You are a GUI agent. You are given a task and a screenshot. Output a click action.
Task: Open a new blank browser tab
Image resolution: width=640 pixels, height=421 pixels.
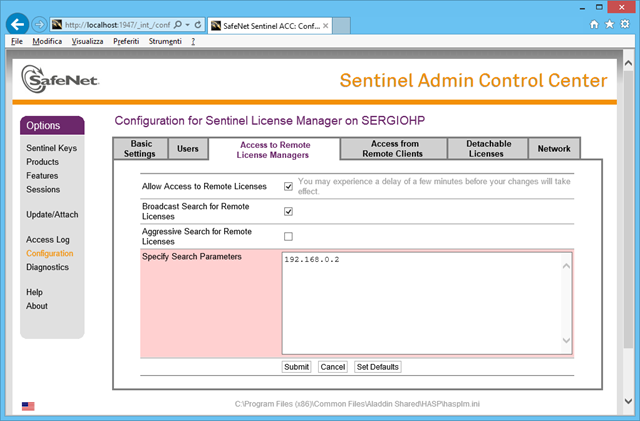coord(342,26)
